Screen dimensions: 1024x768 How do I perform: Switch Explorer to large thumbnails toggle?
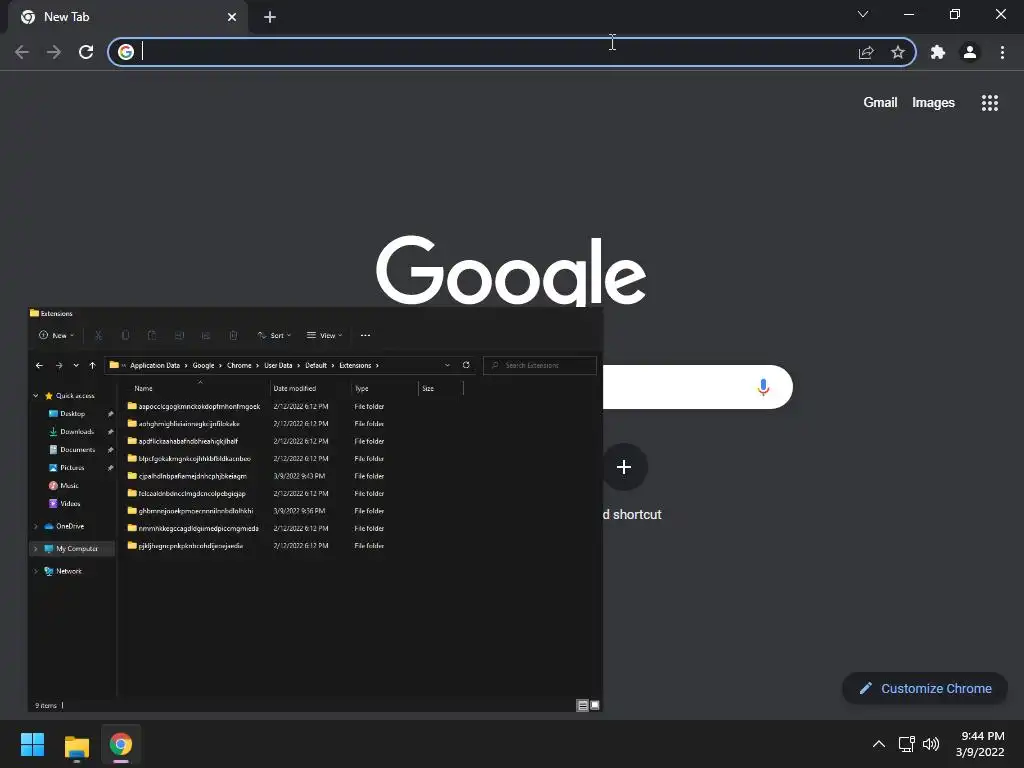coord(594,705)
